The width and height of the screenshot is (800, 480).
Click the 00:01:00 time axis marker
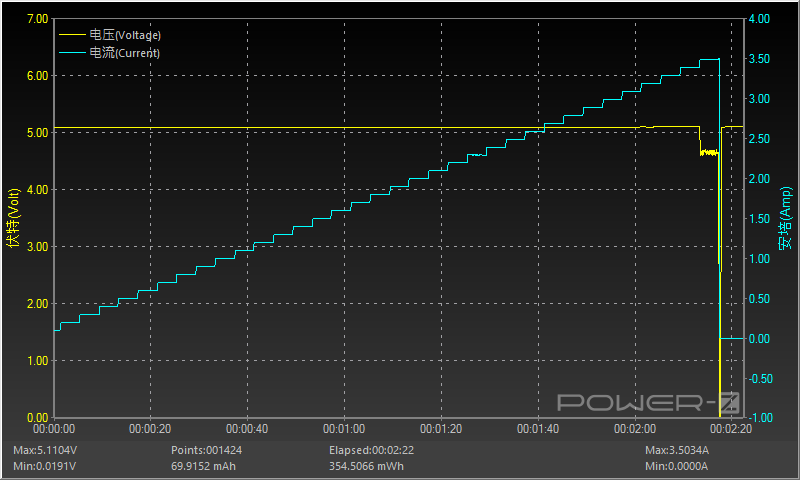pyautogui.click(x=343, y=429)
